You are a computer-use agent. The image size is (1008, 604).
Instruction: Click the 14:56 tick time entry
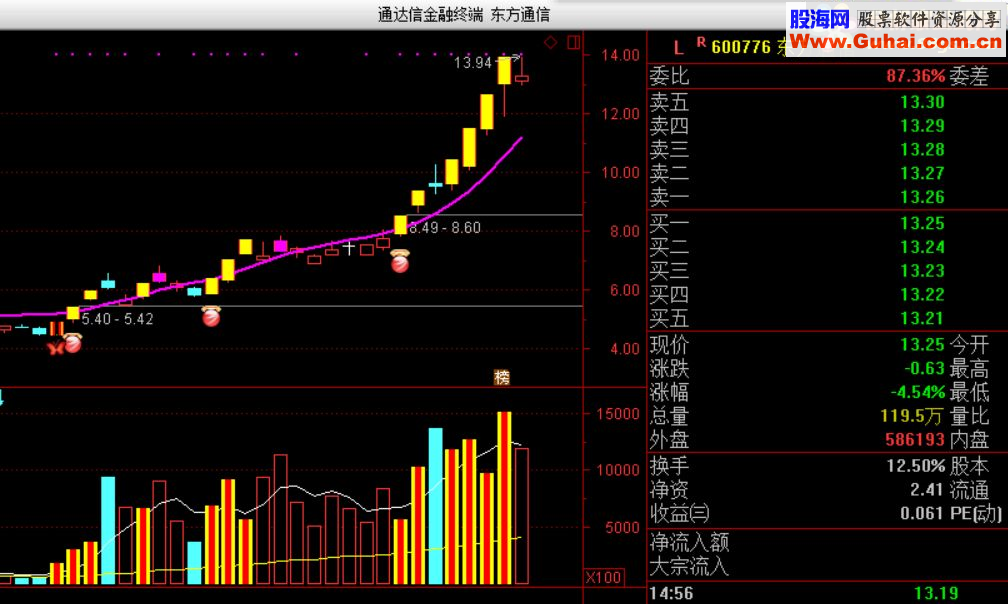tap(671, 594)
